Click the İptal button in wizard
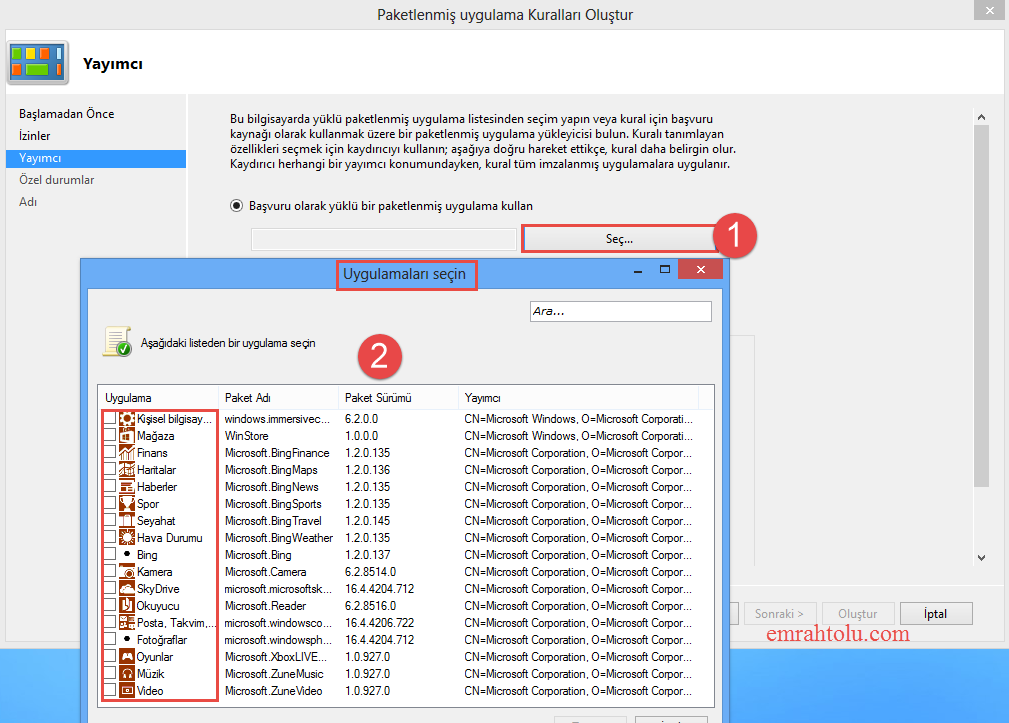 pos(936,614)
